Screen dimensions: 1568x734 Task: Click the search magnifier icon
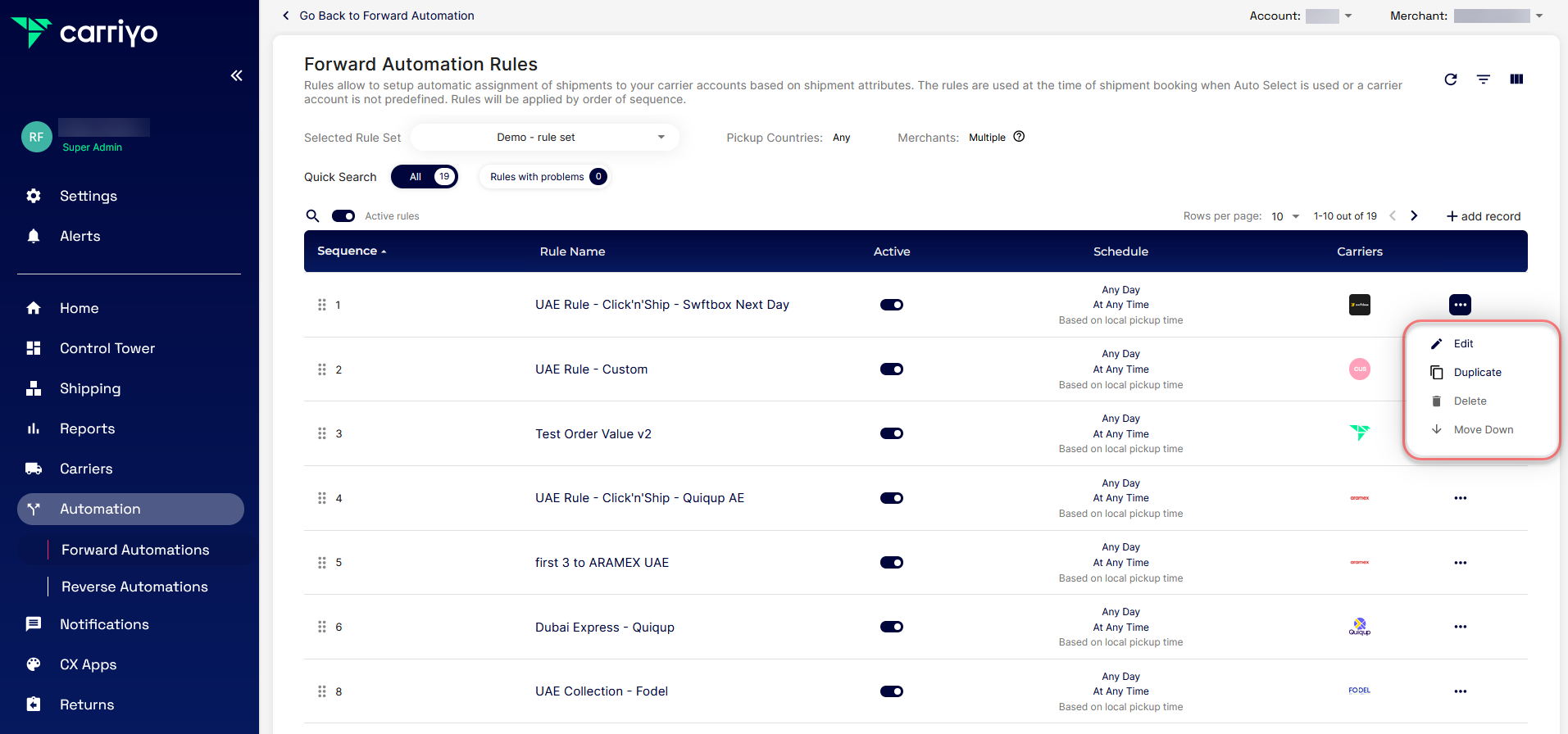(312, 216)
